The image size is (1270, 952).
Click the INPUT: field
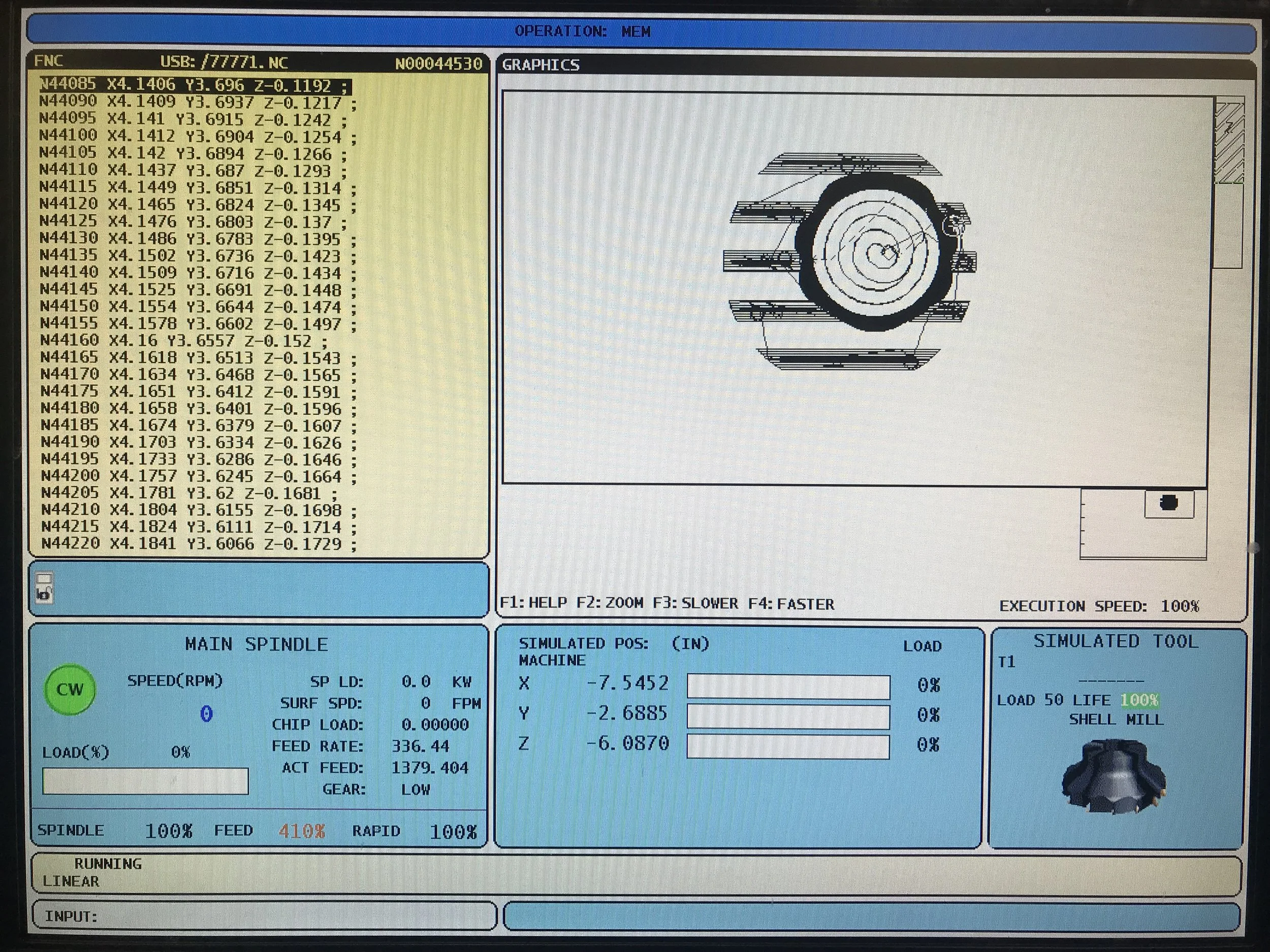point(264,916)
